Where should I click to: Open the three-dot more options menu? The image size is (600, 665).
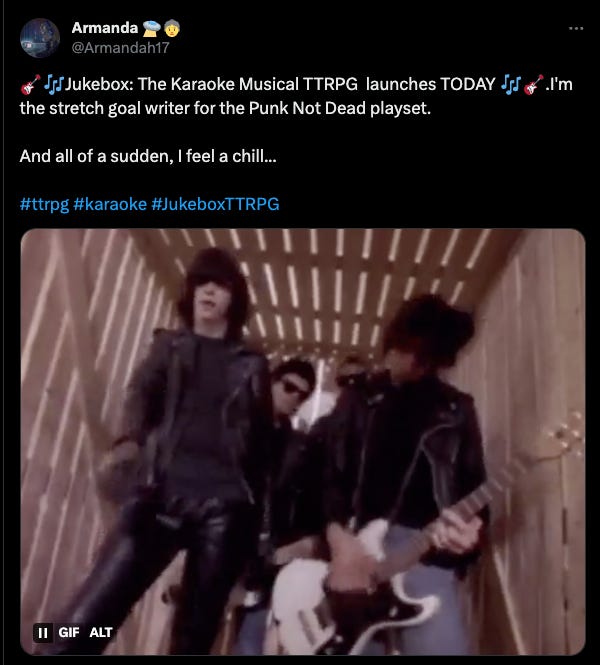click(576, 28)
